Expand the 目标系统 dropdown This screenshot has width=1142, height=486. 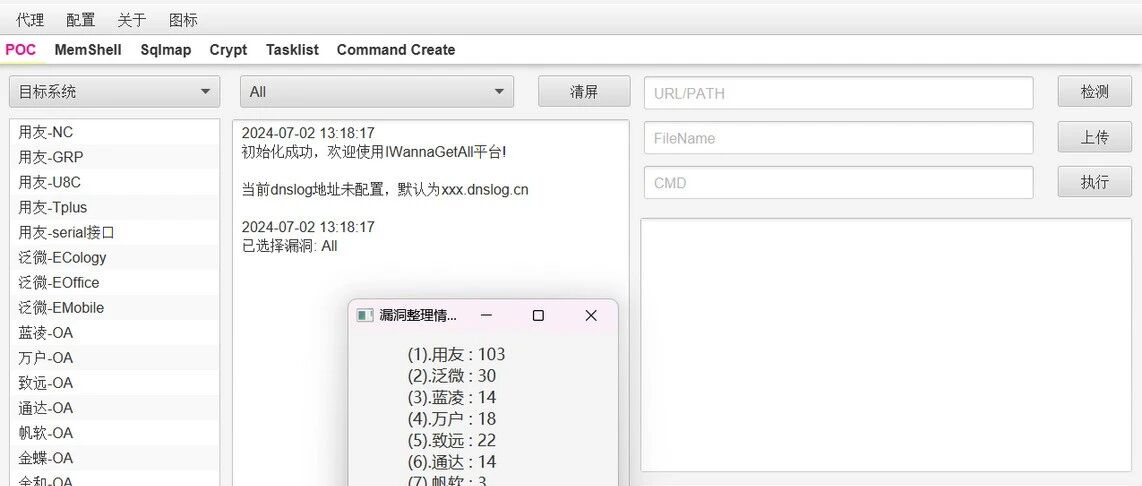pos(114,92)
